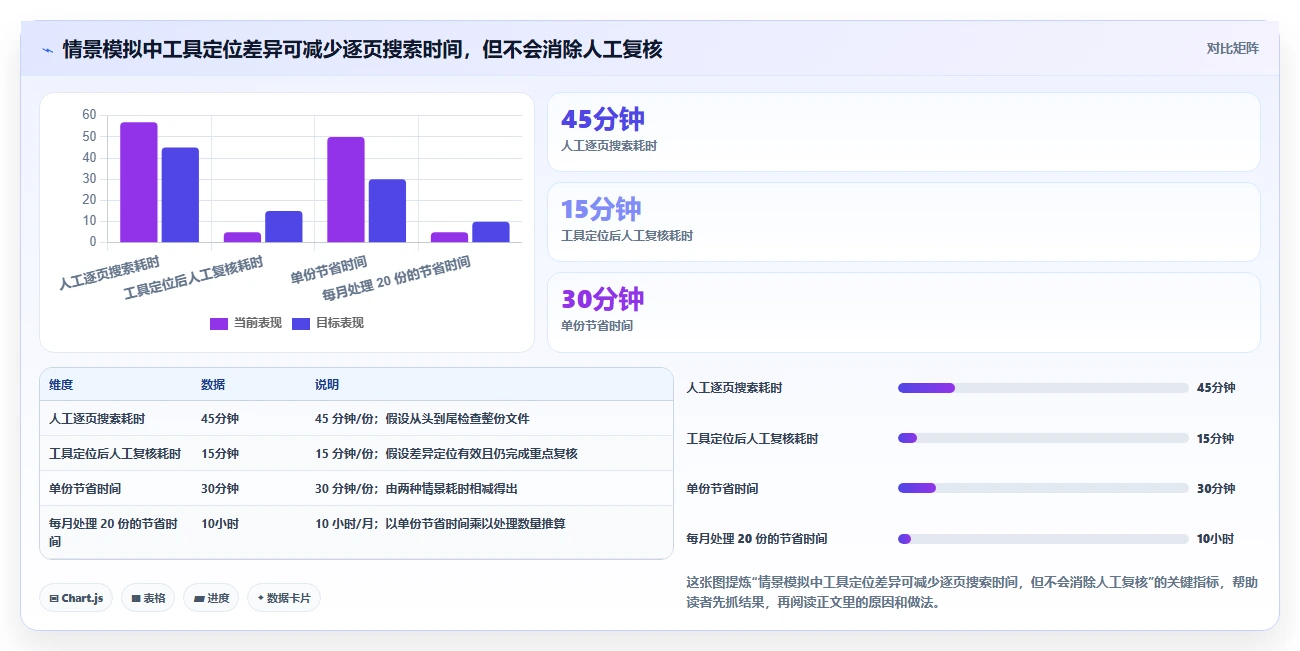The width and height of the screenshot is (1300, 651).
Task: Click the 45分钟 value beside the progress bar
Action: [1216, 388]
